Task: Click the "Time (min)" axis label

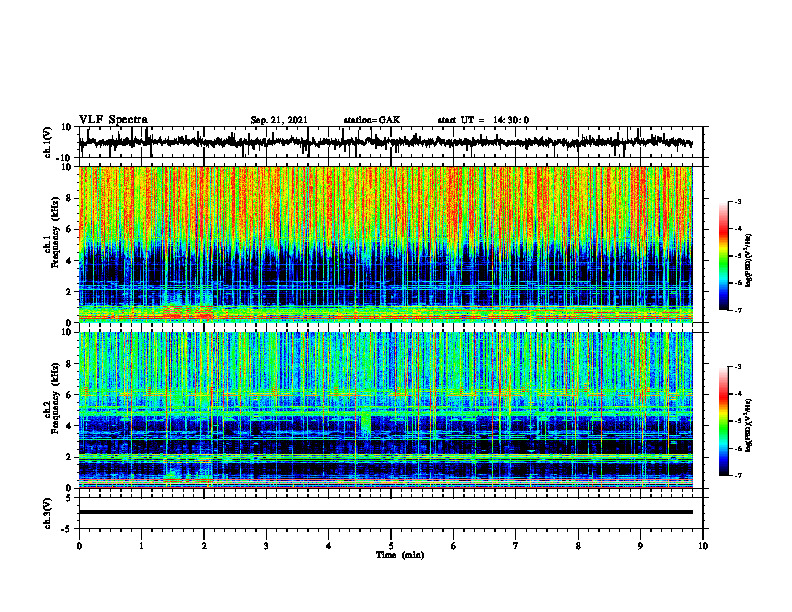Action: coord(400,555)
